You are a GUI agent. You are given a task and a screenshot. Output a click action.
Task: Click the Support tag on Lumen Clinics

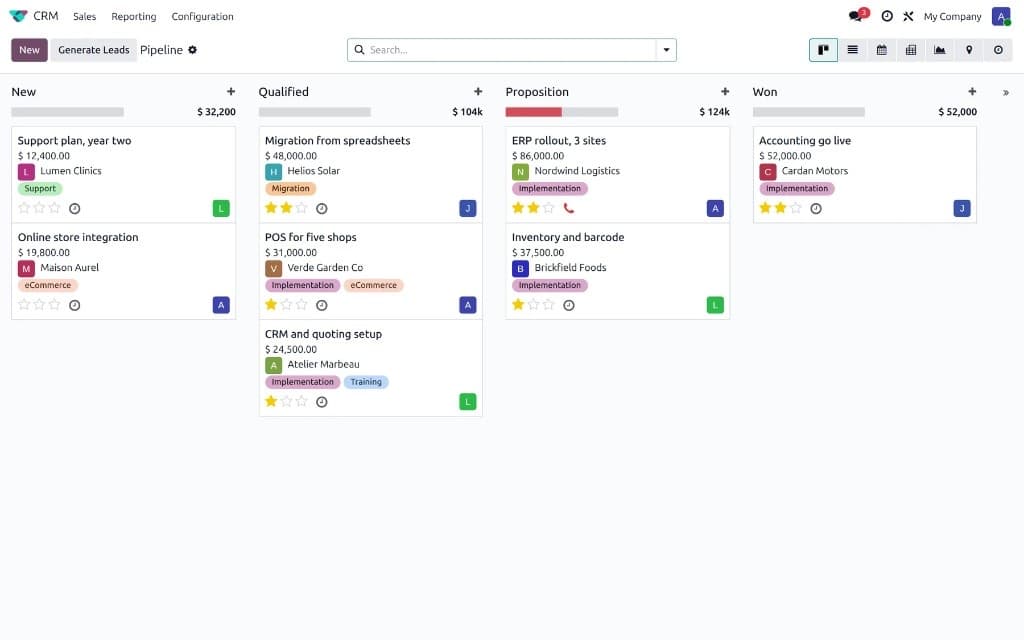[40, 188]
